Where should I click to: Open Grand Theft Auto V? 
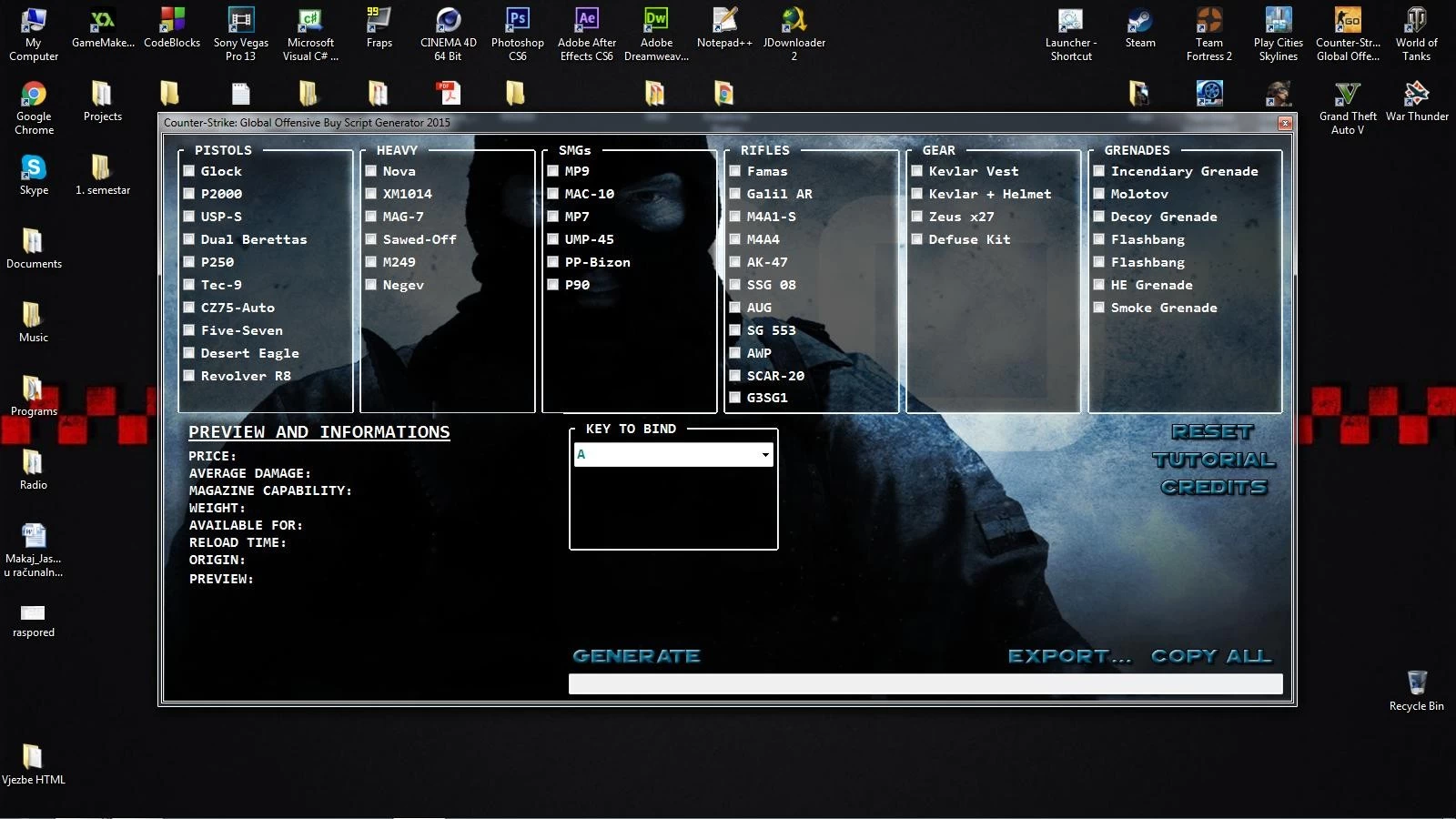(x=1347, y=96)
